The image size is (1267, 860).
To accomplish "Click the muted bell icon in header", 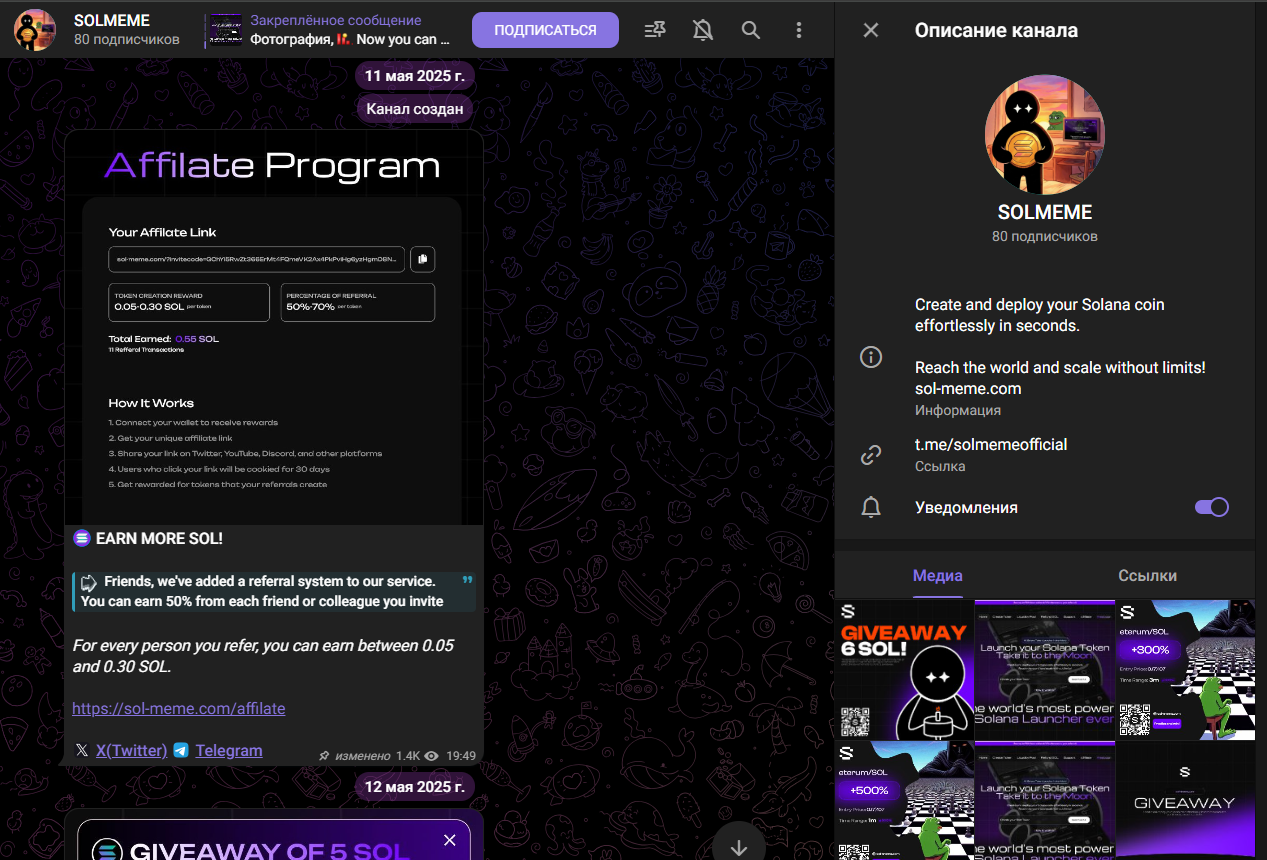I will 703,30.
